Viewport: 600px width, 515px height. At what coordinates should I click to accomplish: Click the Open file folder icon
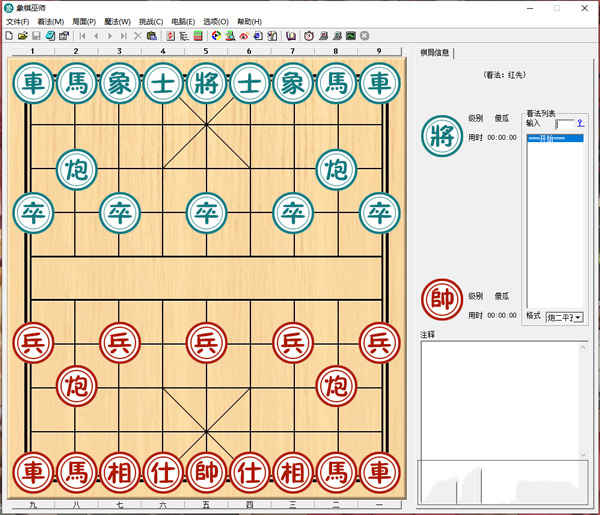coord(23,36)
